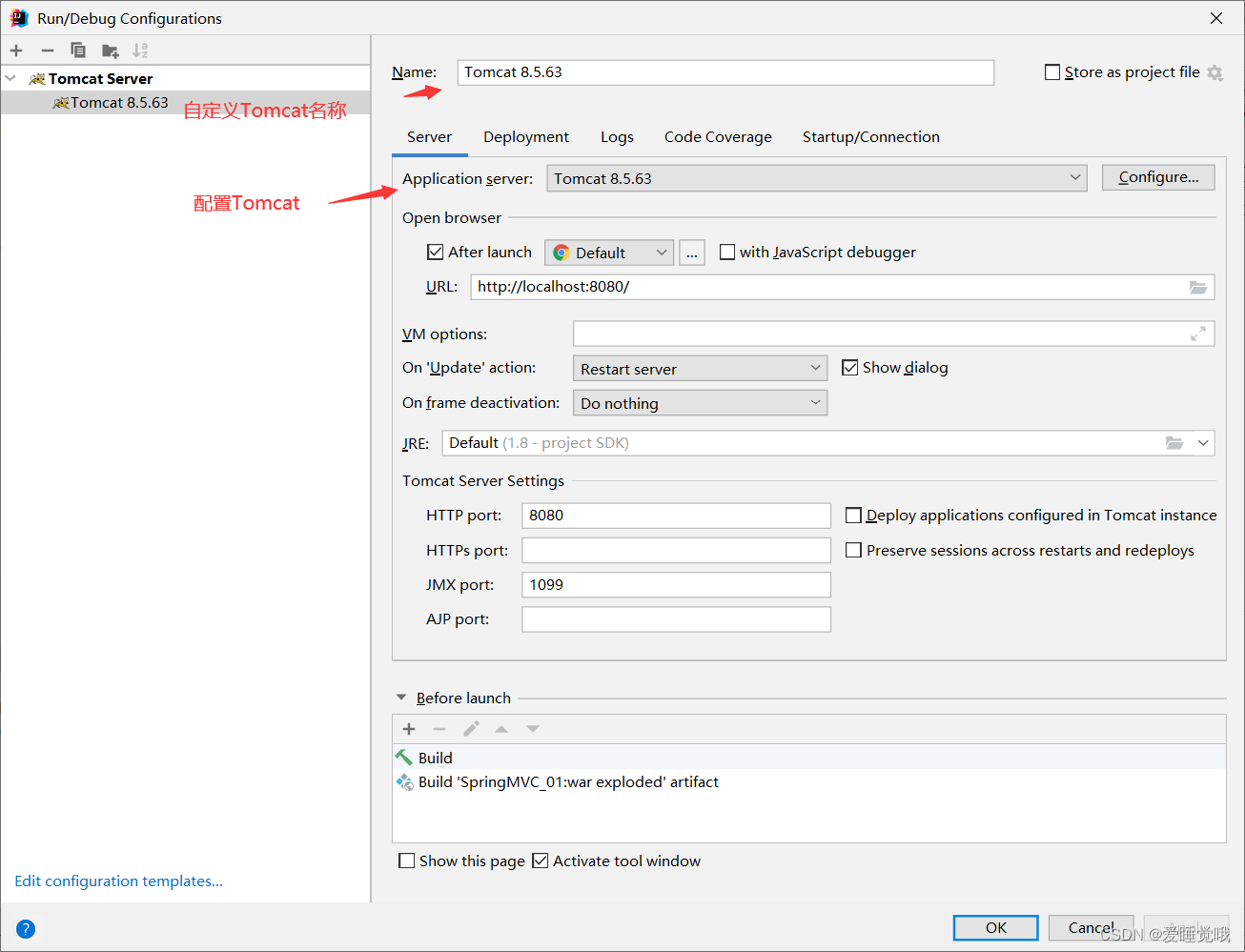Click the IntelliJ IDEA window icon
This screenshot has height=952, width=1245.
(19, 18)
